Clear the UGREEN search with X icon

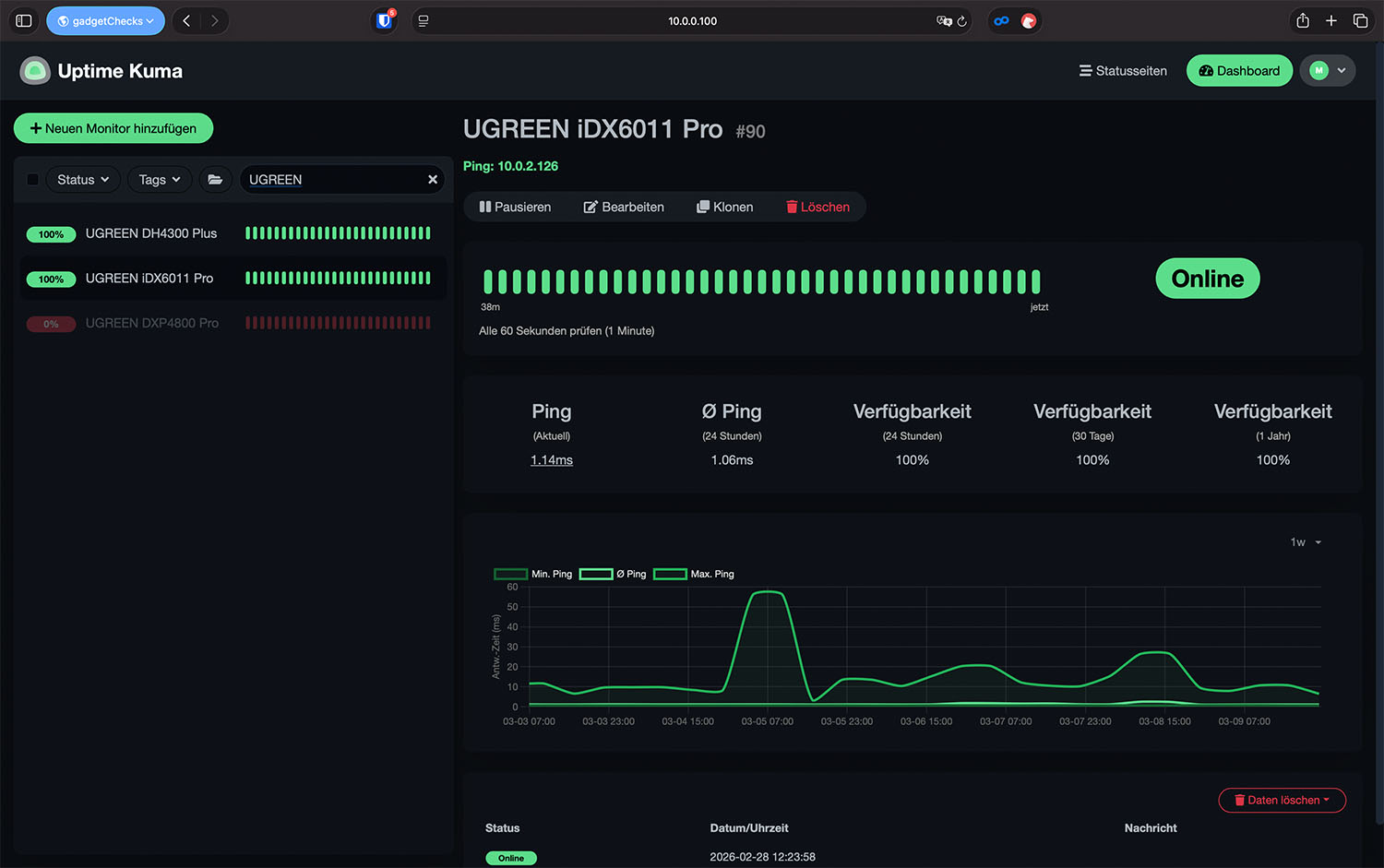(x=433, y=180)
